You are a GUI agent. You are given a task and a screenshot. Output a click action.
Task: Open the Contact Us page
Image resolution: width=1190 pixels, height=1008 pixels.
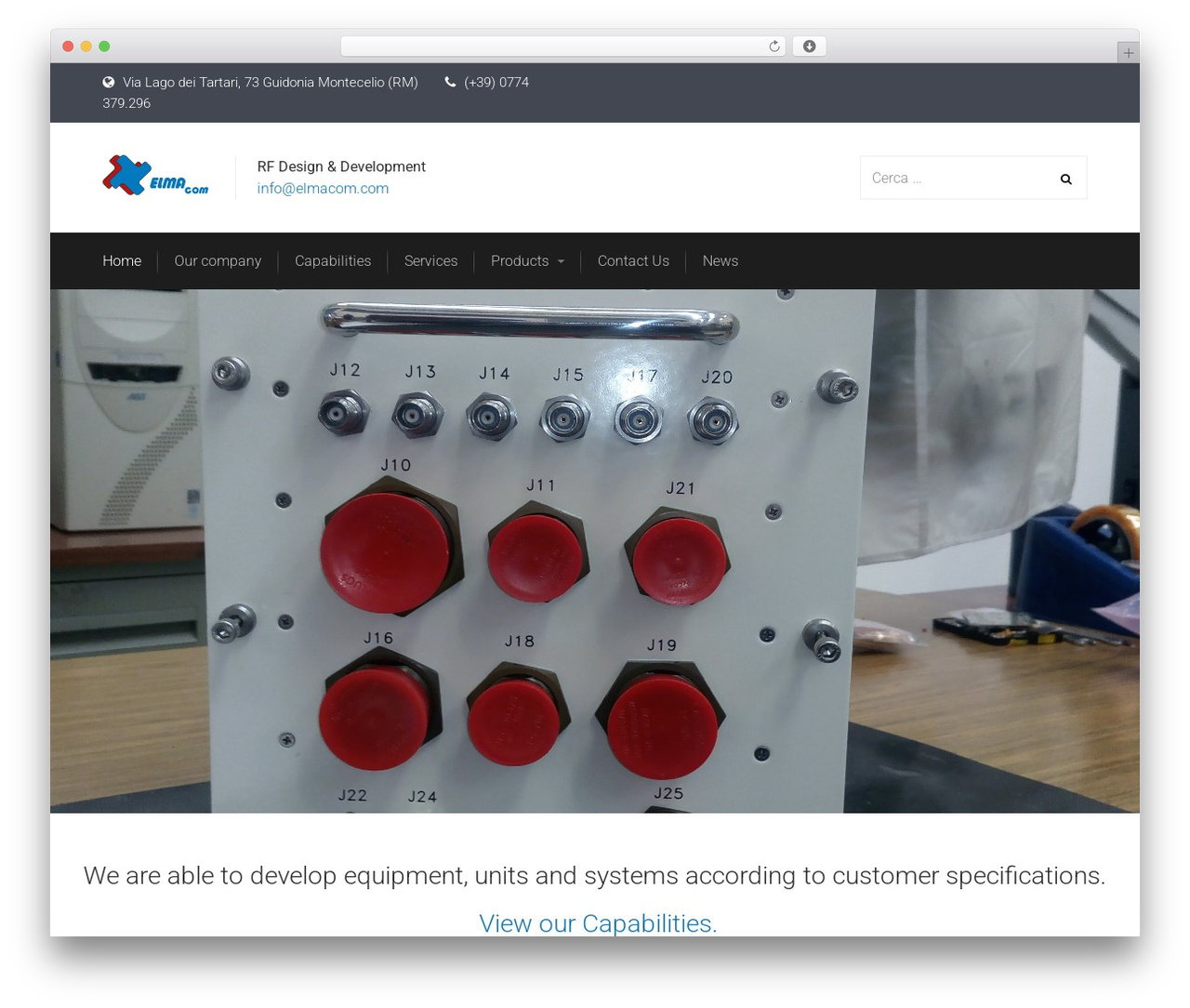(x=633, y=261)
